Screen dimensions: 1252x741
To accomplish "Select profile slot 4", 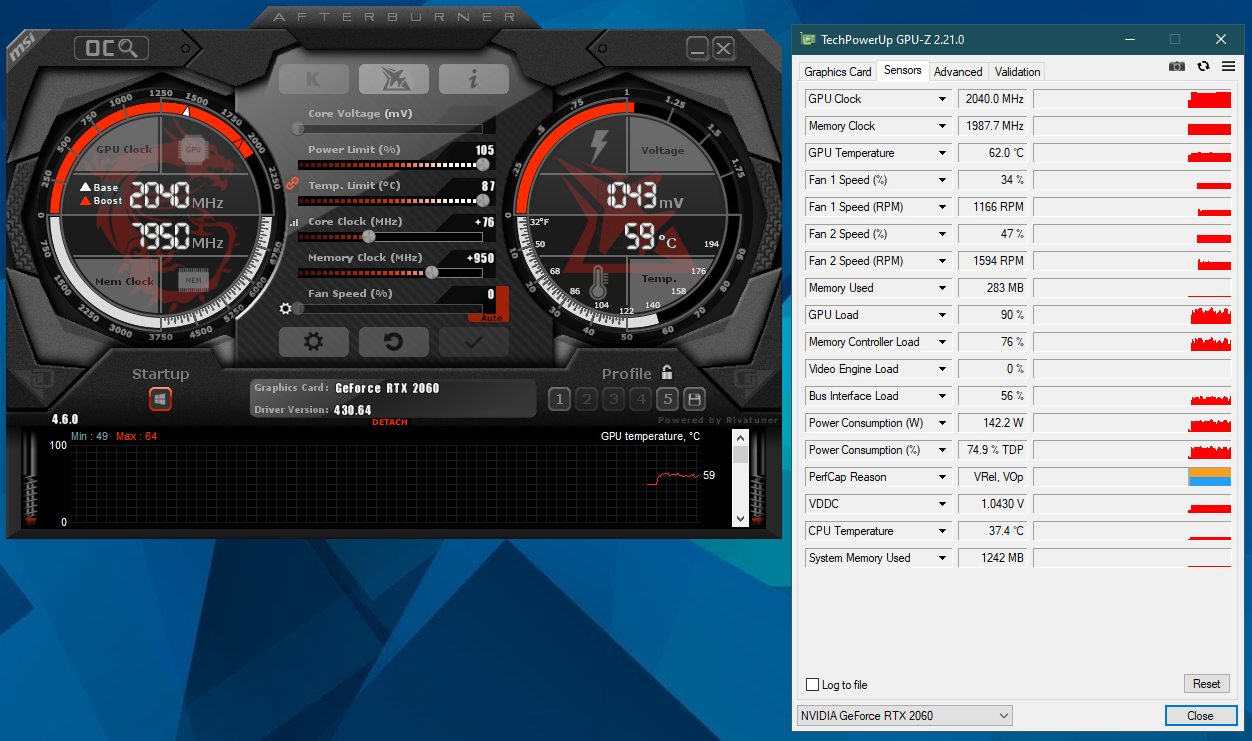I will [641, 400].
